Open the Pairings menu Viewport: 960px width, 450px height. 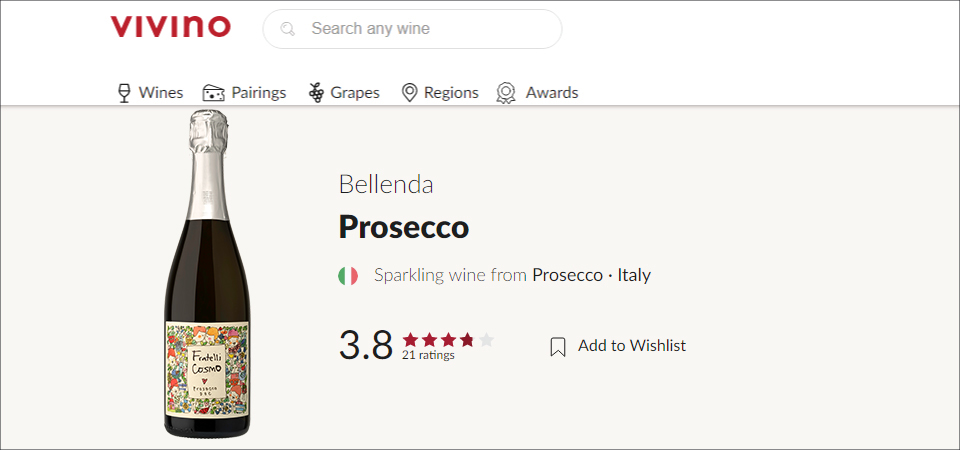tap(259, 93)
